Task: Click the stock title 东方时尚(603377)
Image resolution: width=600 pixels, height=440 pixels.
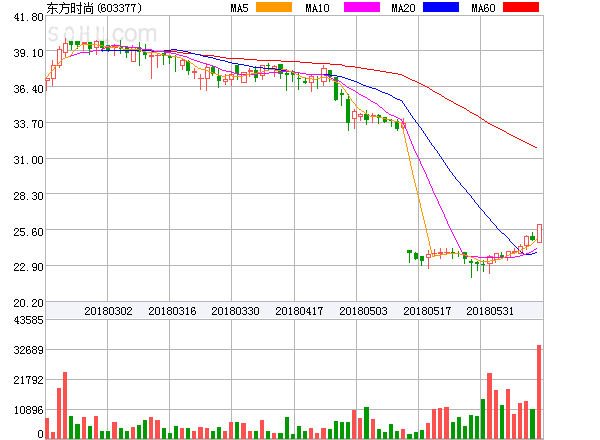Action: pyautogui.click(x=94, y=8)
